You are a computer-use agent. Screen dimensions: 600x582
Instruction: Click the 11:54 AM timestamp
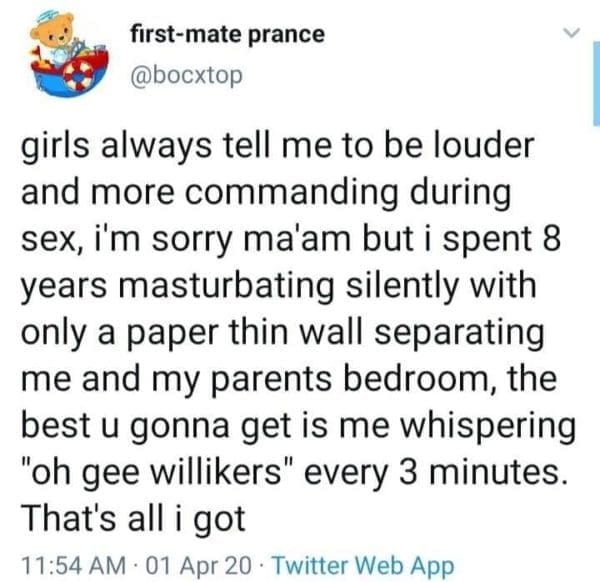point(66,563)
